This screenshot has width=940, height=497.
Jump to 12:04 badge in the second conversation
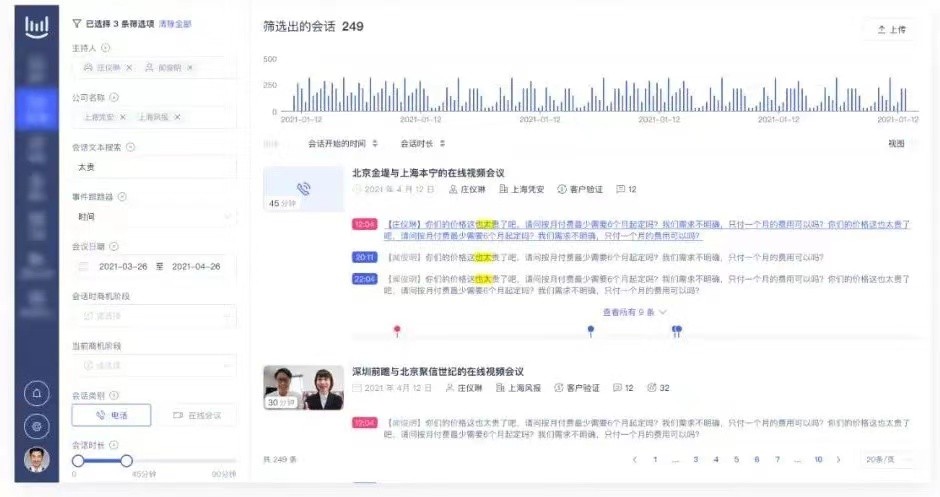point(364,423)
